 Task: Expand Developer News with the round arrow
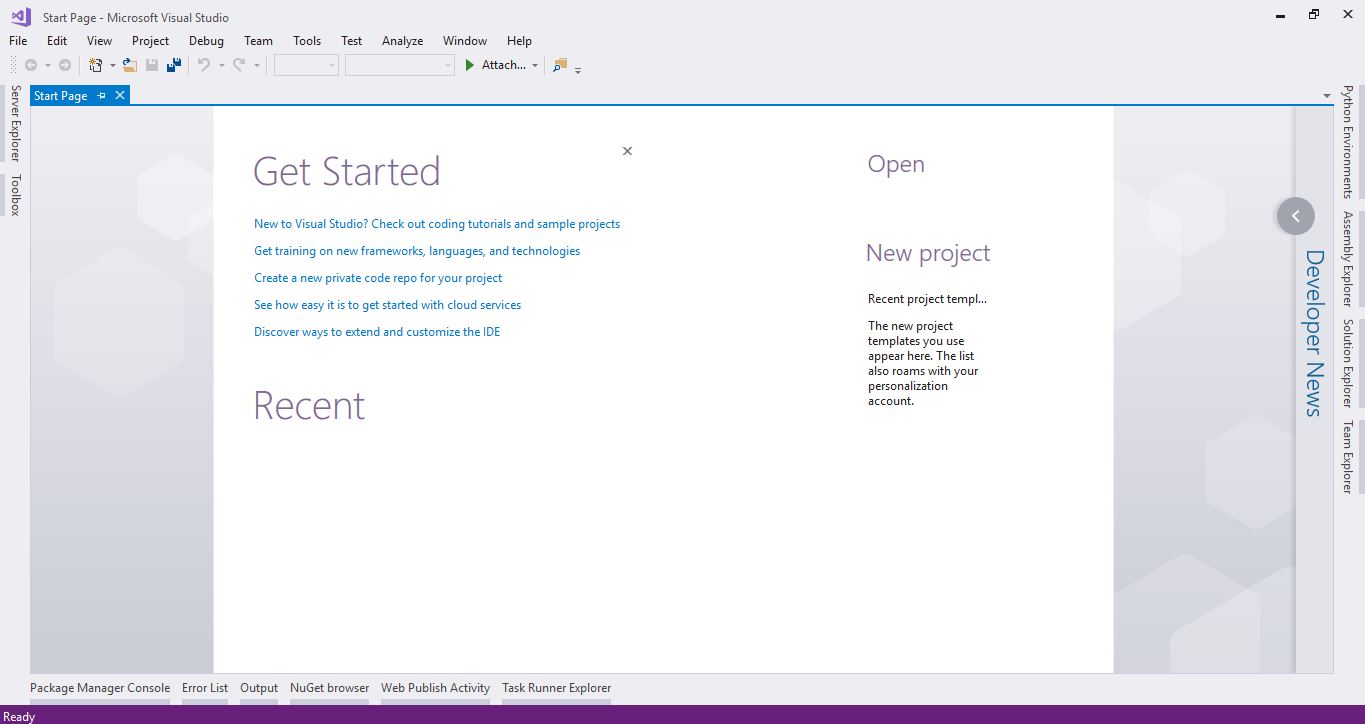[x=1296, y=216]
